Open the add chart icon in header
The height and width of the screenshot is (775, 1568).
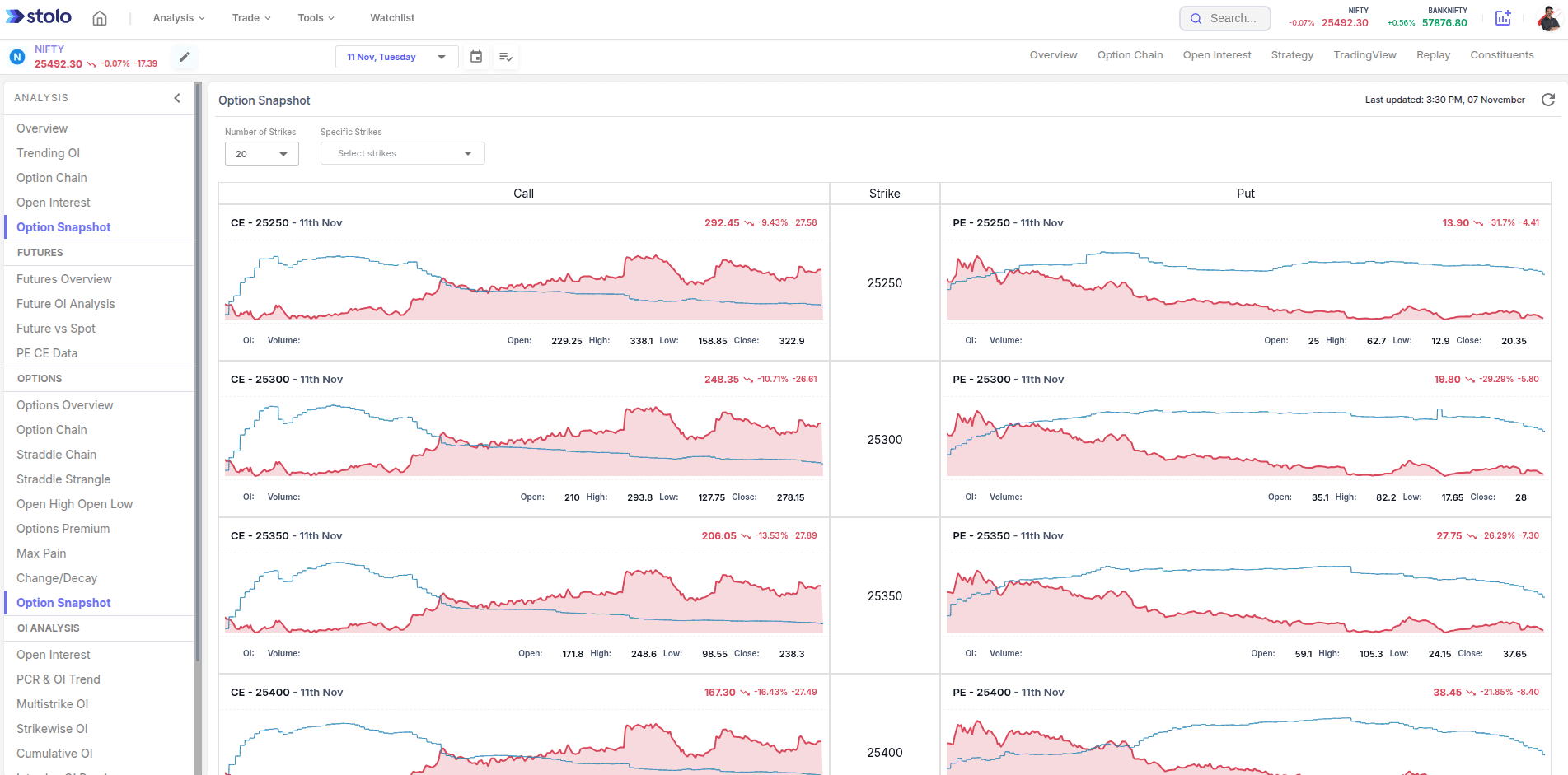pos(1503,18)
